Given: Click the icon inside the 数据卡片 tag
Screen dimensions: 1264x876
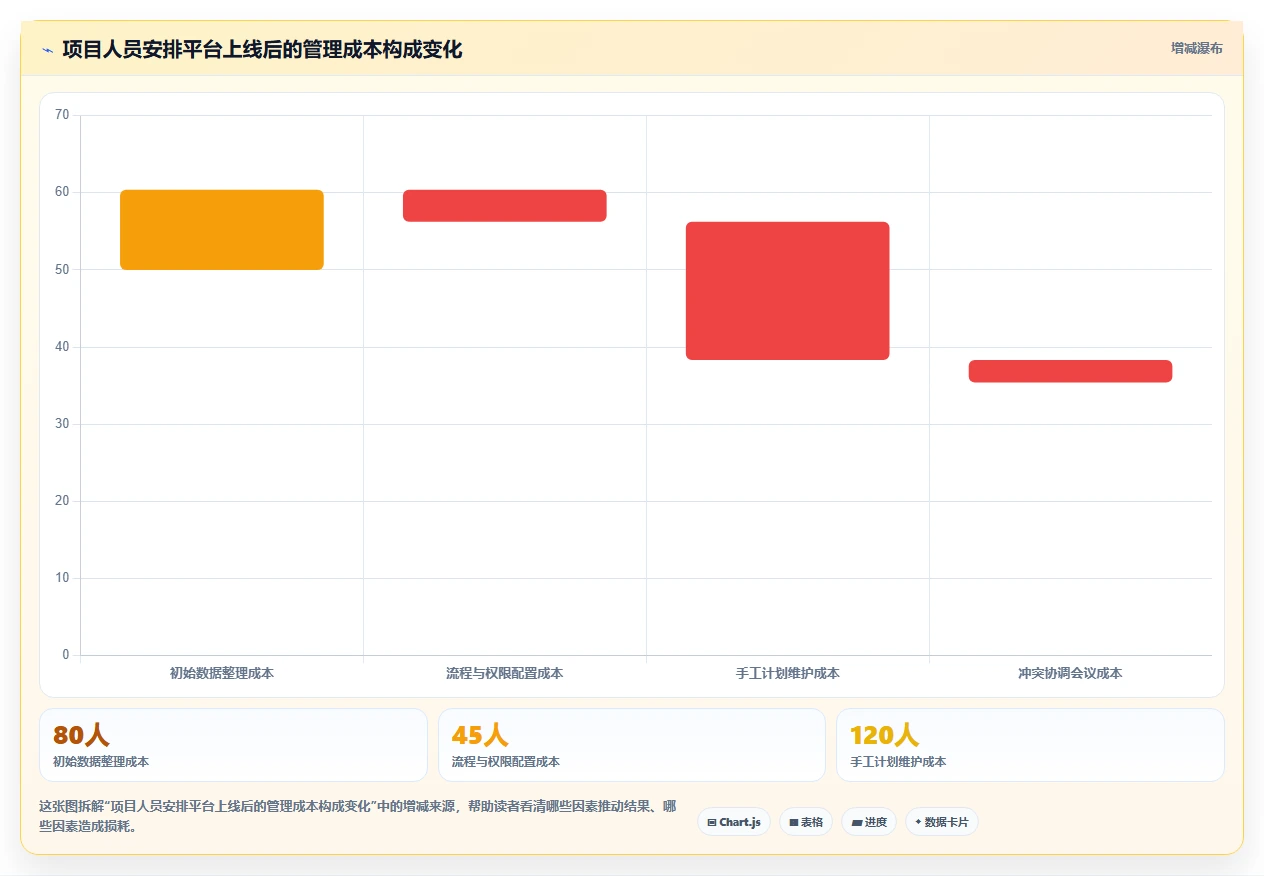Looking at the screenshot, I should (x=918, y=822).
